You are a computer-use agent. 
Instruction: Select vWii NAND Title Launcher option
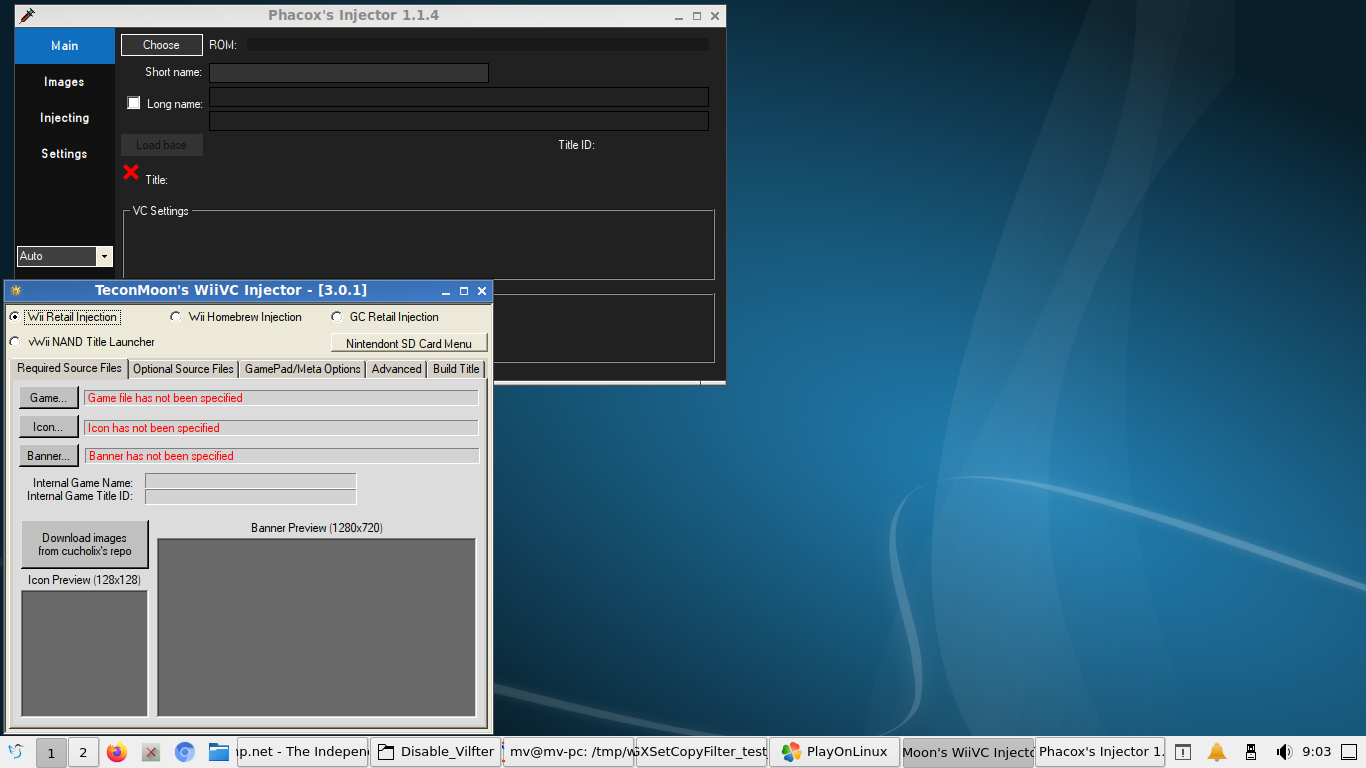14,342
